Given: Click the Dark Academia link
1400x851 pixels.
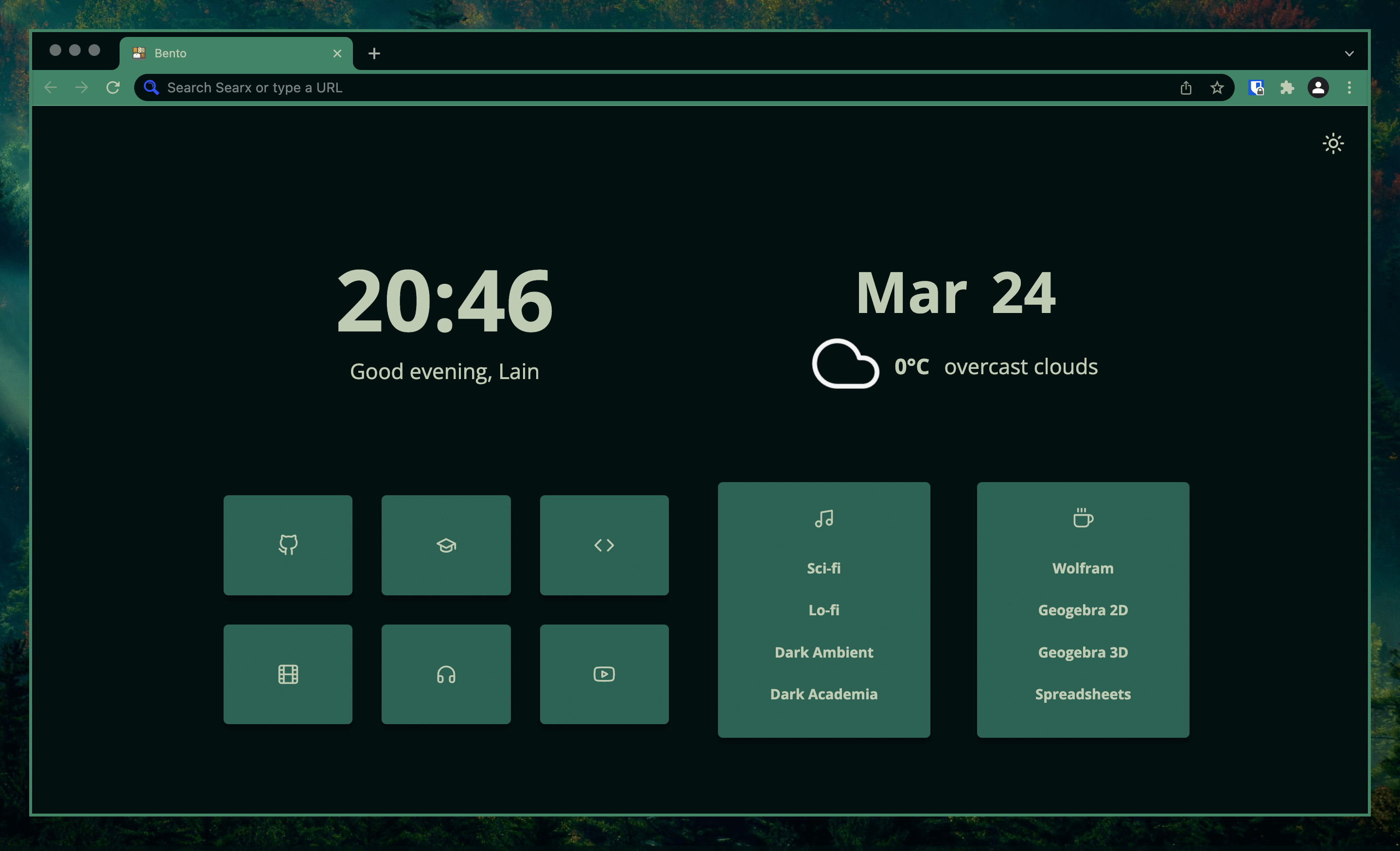Looking at the screenshot, I should (823, 694).
